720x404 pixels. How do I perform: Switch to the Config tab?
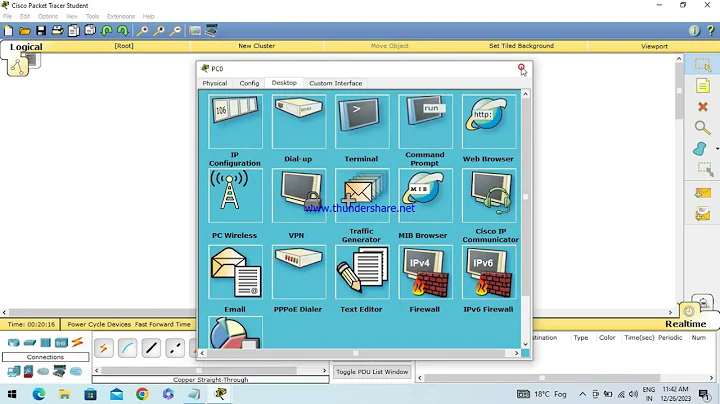tap(249, 83)
